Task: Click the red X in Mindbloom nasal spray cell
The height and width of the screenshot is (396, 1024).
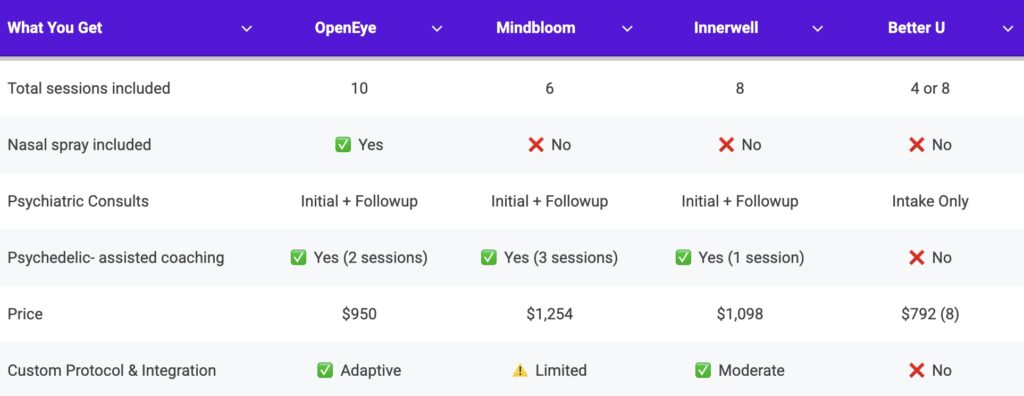Action: coord(536,144)
